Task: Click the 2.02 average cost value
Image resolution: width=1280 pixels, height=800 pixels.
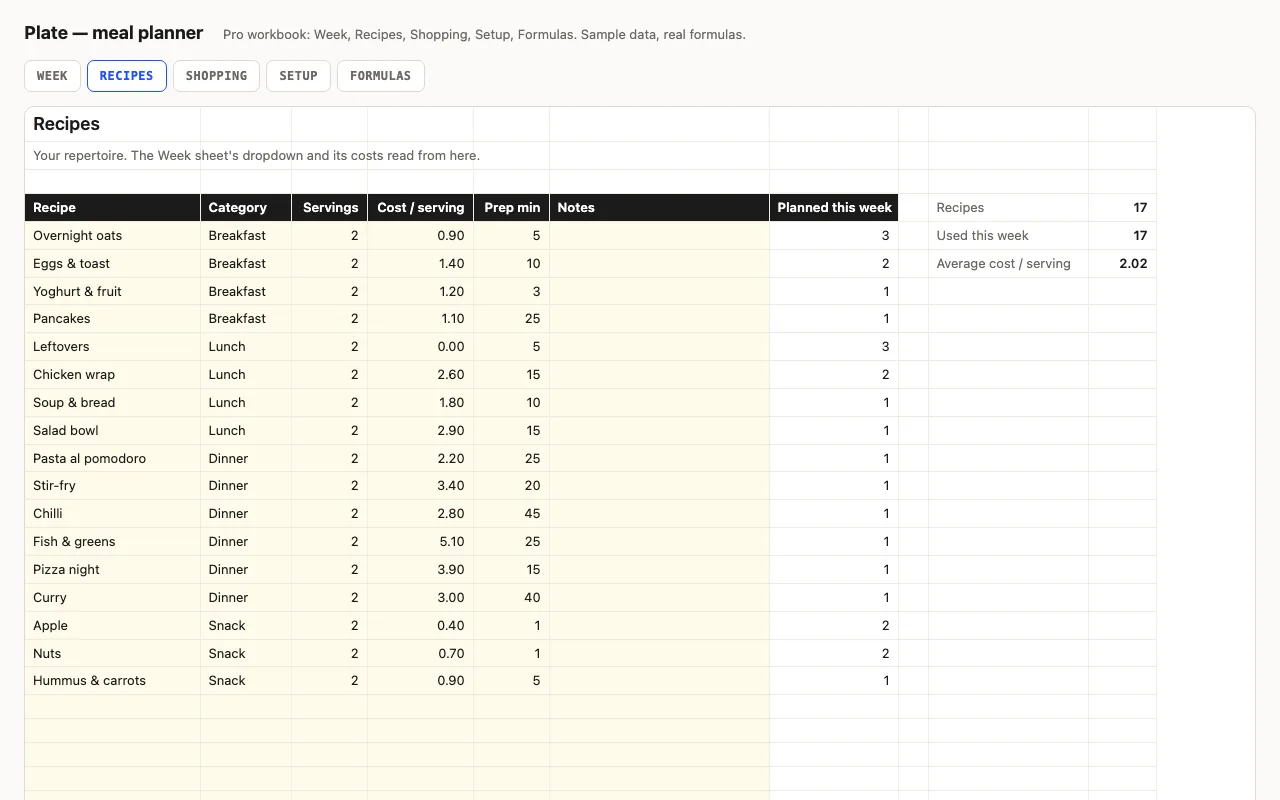Action: tap(1123, 264)
